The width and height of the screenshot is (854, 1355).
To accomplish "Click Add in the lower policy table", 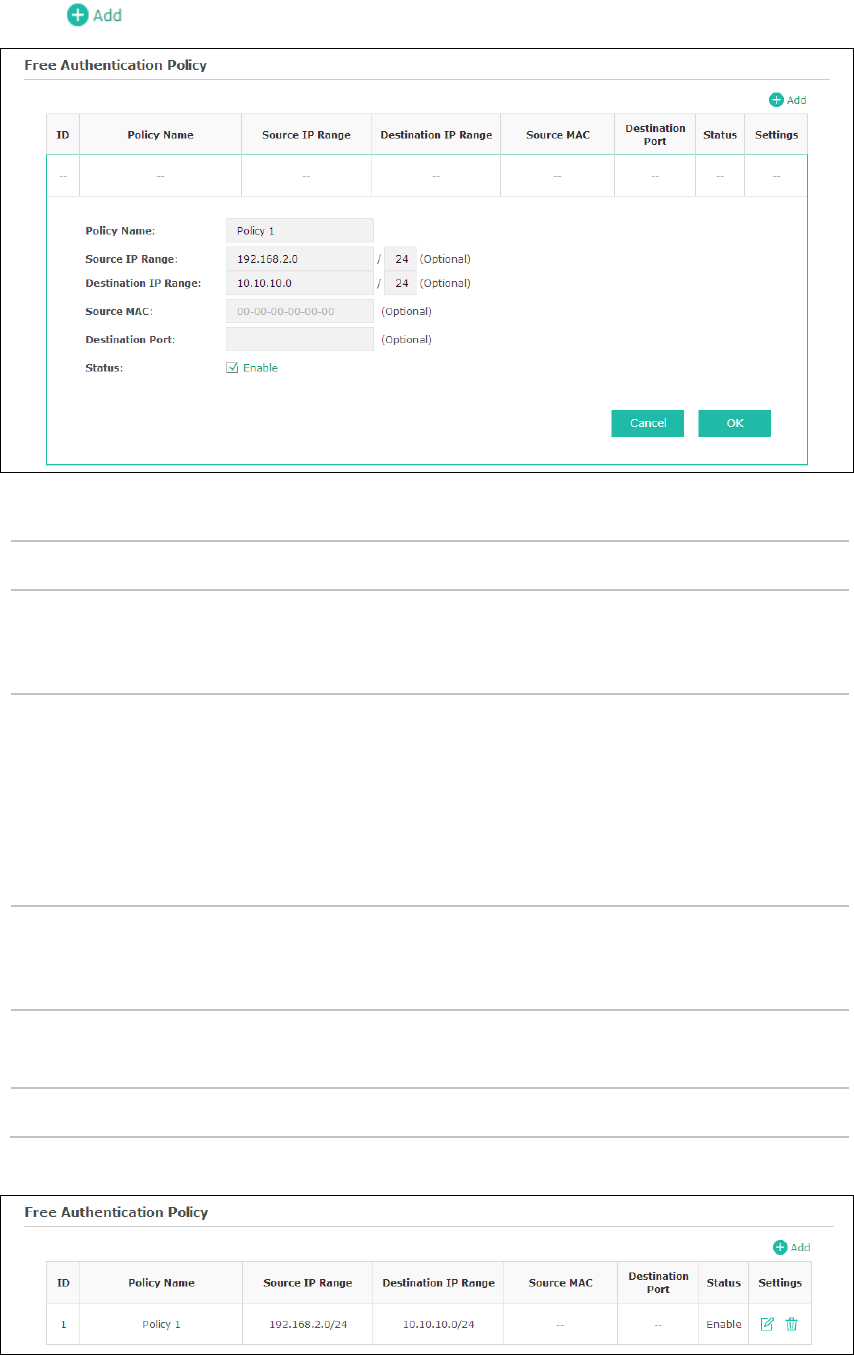I will tap(791, 1247).
